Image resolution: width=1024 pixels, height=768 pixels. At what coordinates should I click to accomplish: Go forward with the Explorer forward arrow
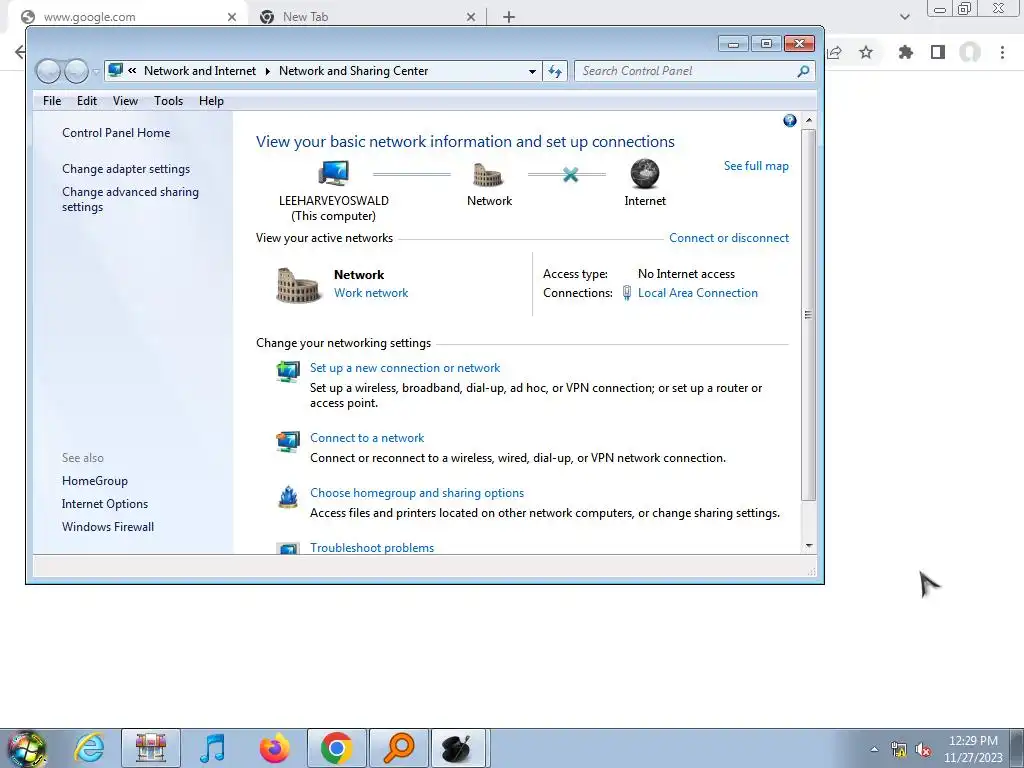(76, 71)
